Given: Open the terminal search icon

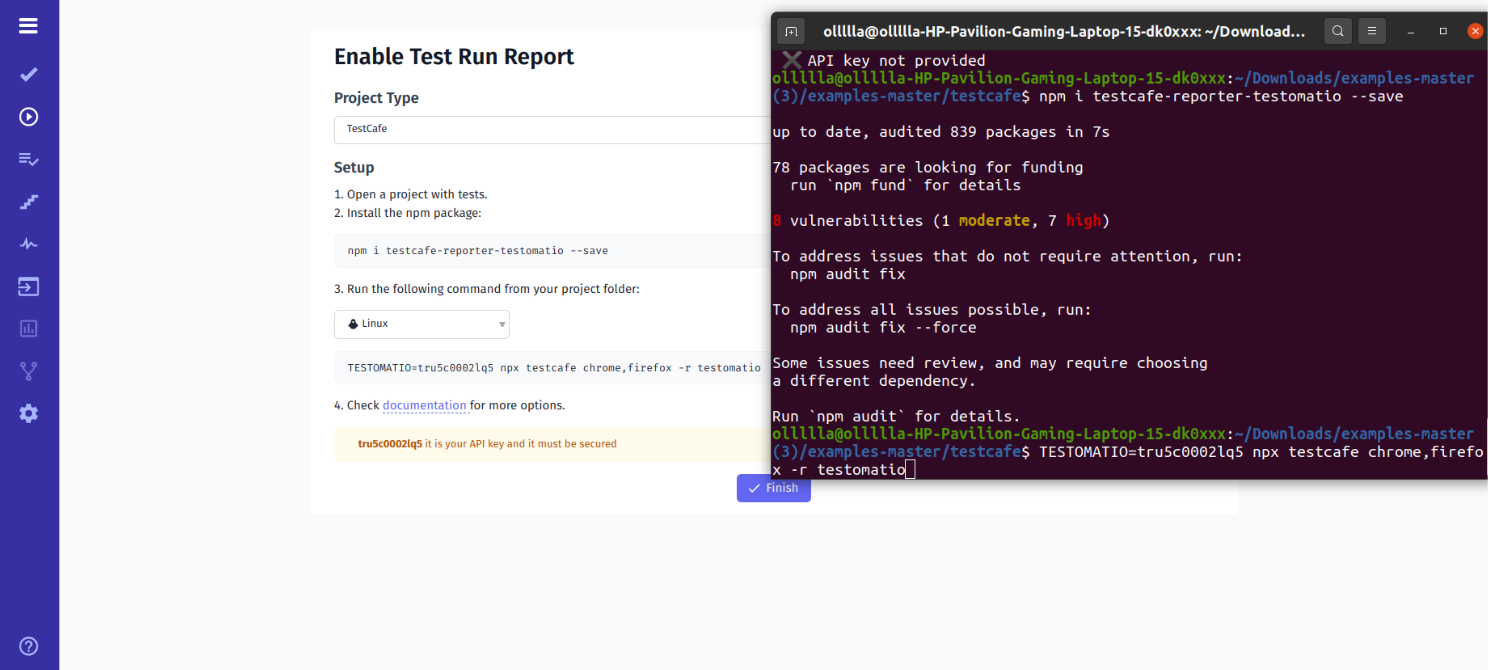Looking at the screenshot, I should tap(1338, 30).
